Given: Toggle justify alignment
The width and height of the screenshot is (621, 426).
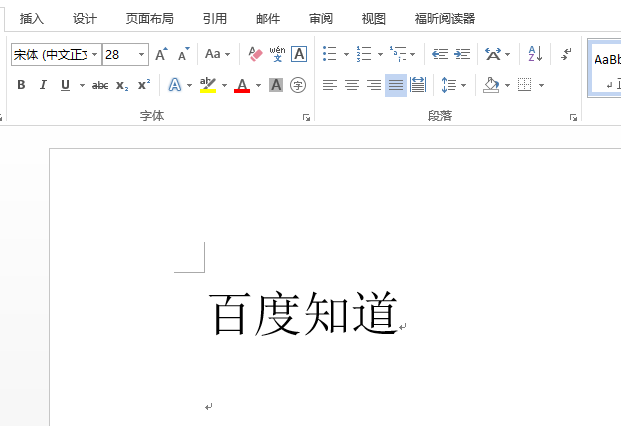Looking at the screenshot, I should [x=396, y=85].
